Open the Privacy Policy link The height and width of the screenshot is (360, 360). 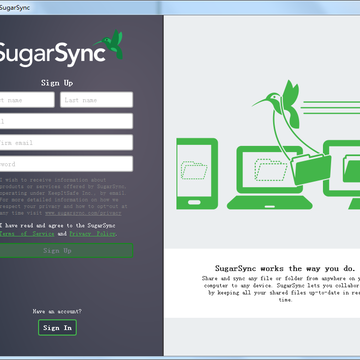tap(92, 234)
